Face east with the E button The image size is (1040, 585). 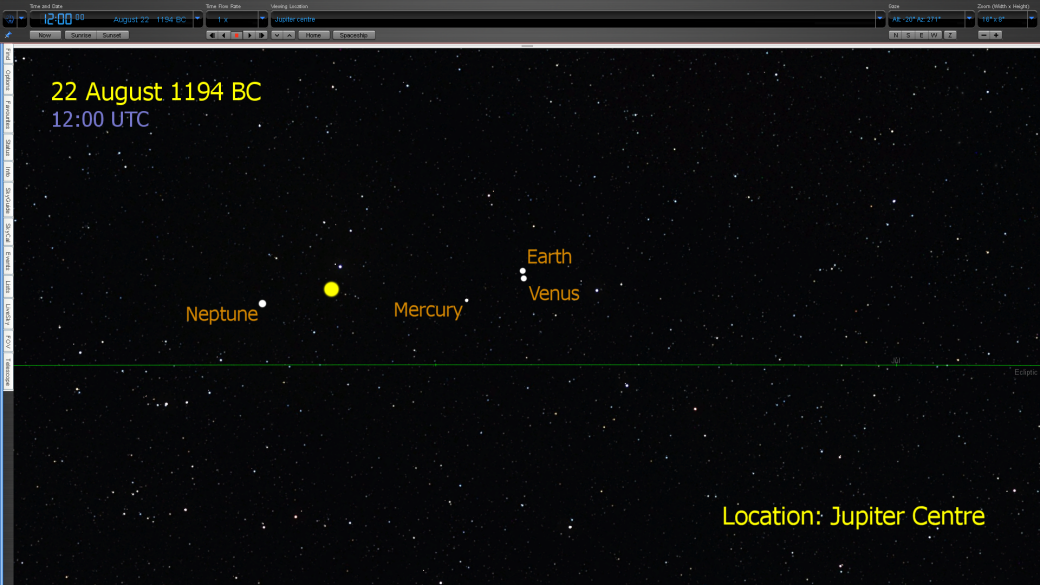pyautogui.click(x=921, y=35)
